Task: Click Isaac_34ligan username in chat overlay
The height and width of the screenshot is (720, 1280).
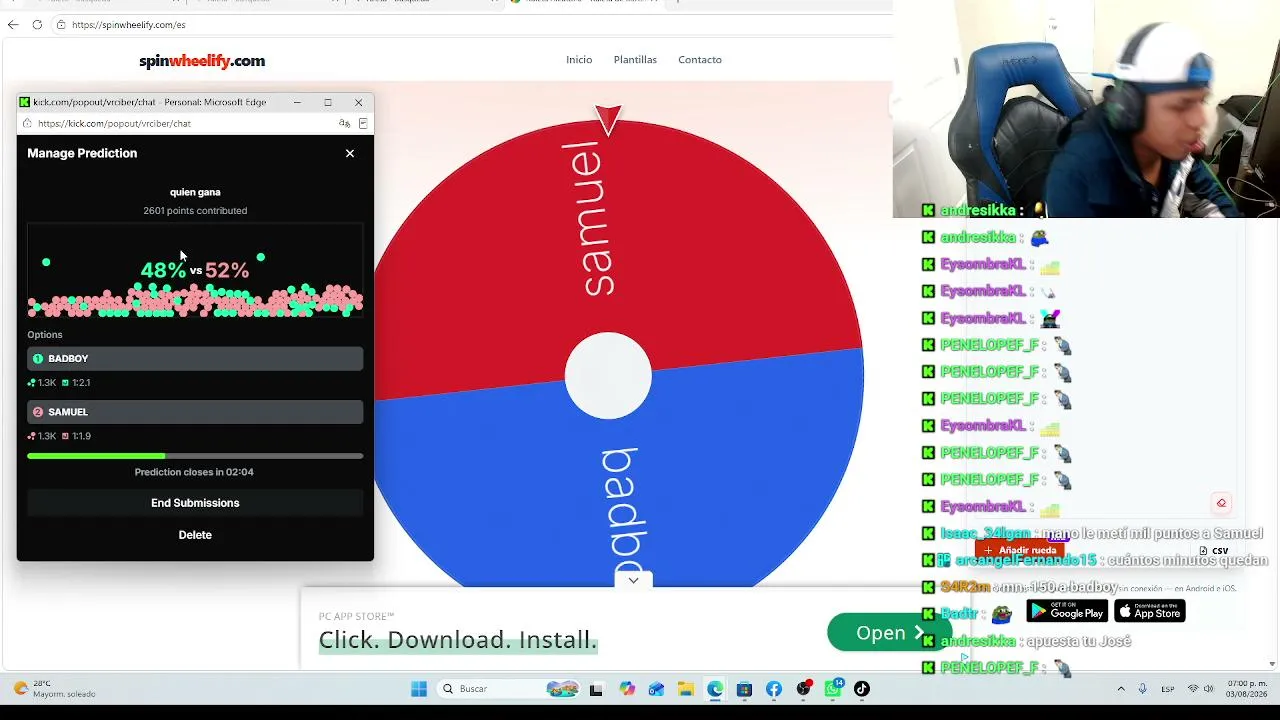Action: (987, 534)
